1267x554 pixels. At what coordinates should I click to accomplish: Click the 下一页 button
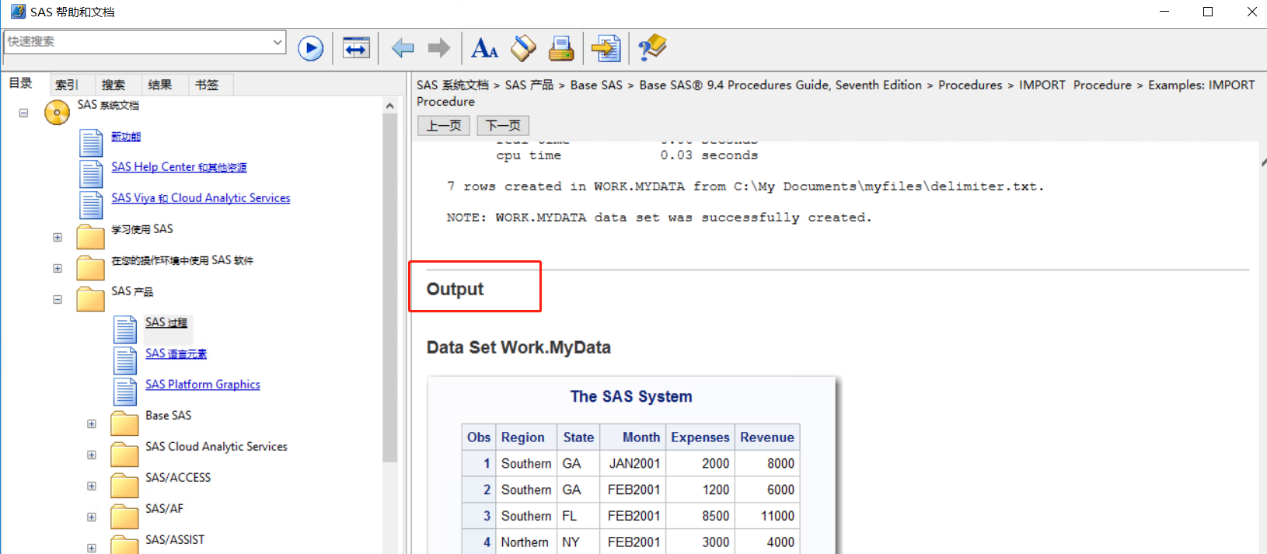click(502, 126)
